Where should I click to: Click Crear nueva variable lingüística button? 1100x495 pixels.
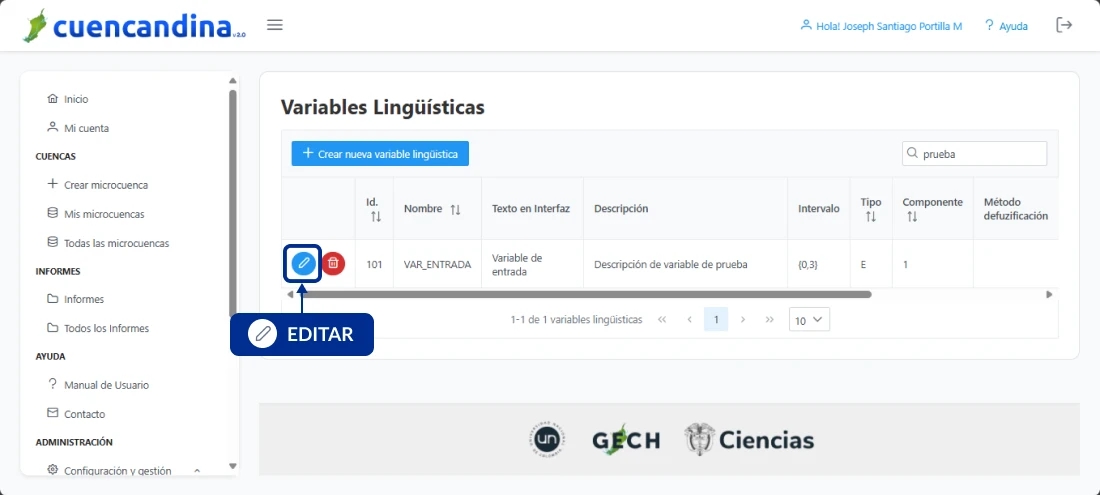(x=380, y=154)
